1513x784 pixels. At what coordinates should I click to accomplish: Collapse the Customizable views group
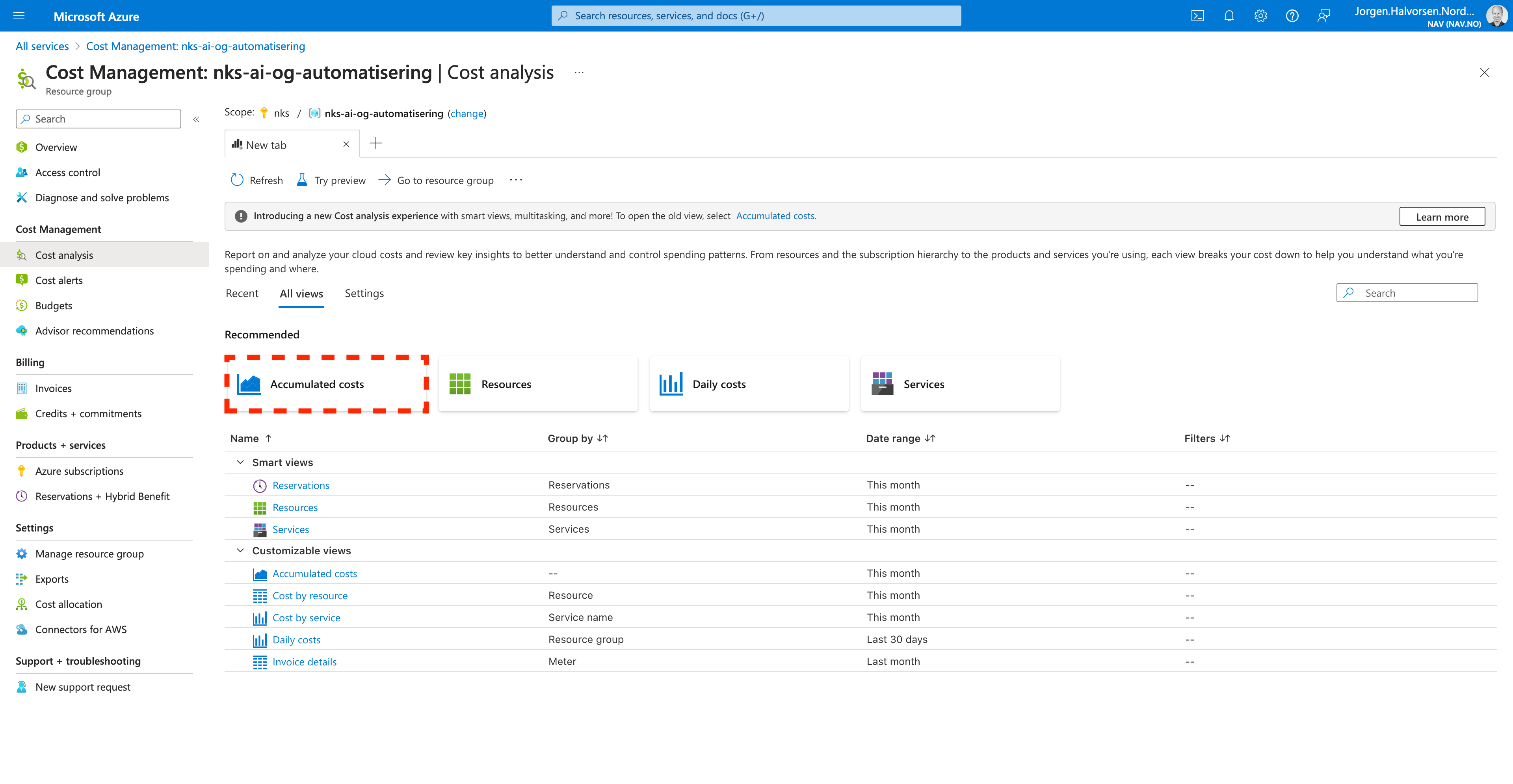click(240, 550)
